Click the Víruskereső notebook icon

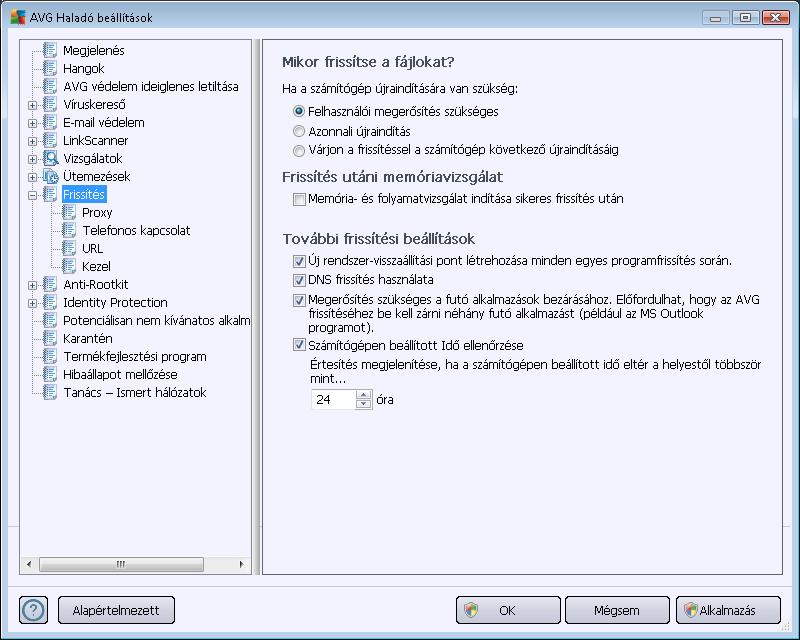pos(50,104)
